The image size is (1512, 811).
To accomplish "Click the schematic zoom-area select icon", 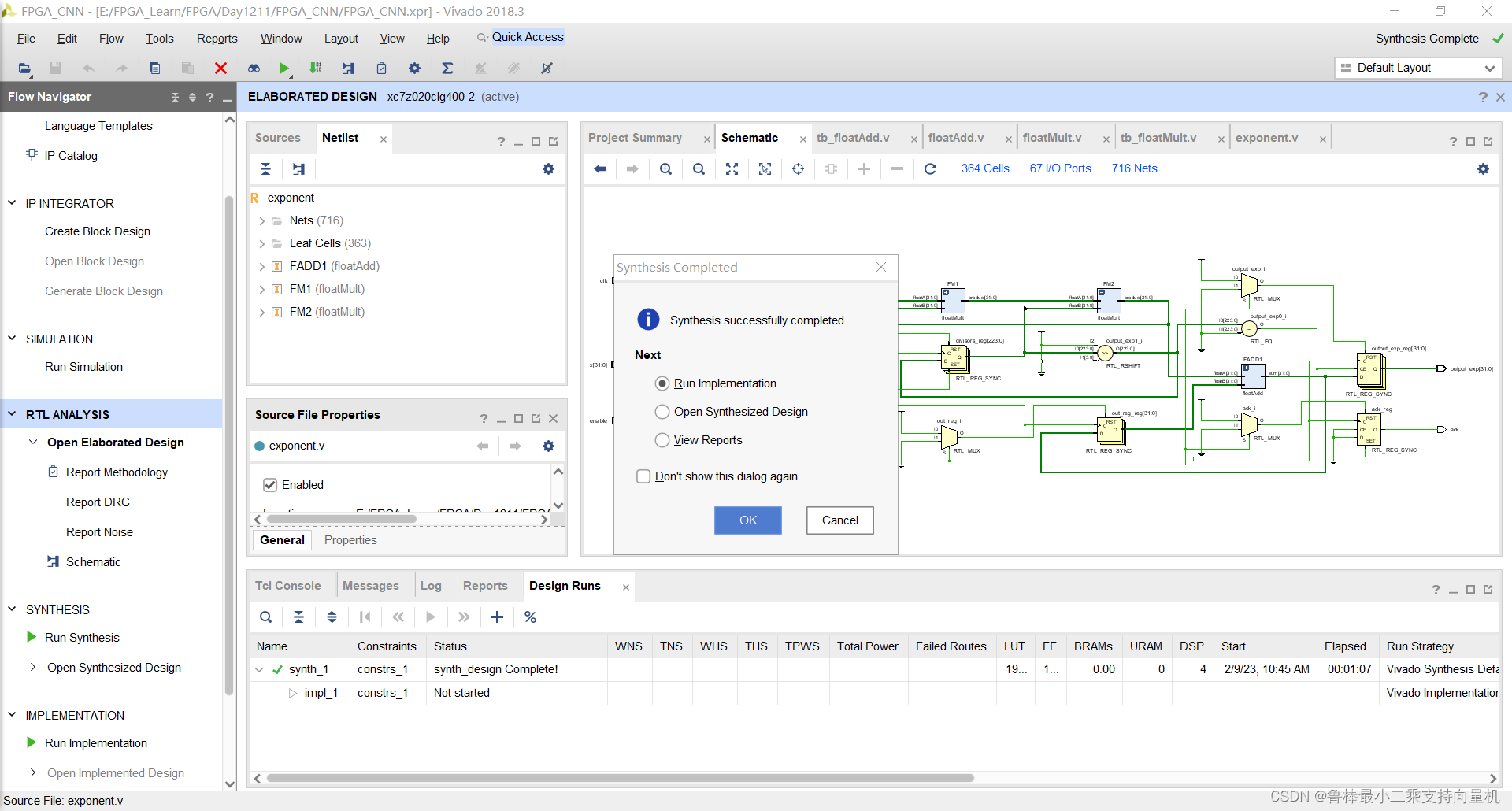I will point(765,168).
